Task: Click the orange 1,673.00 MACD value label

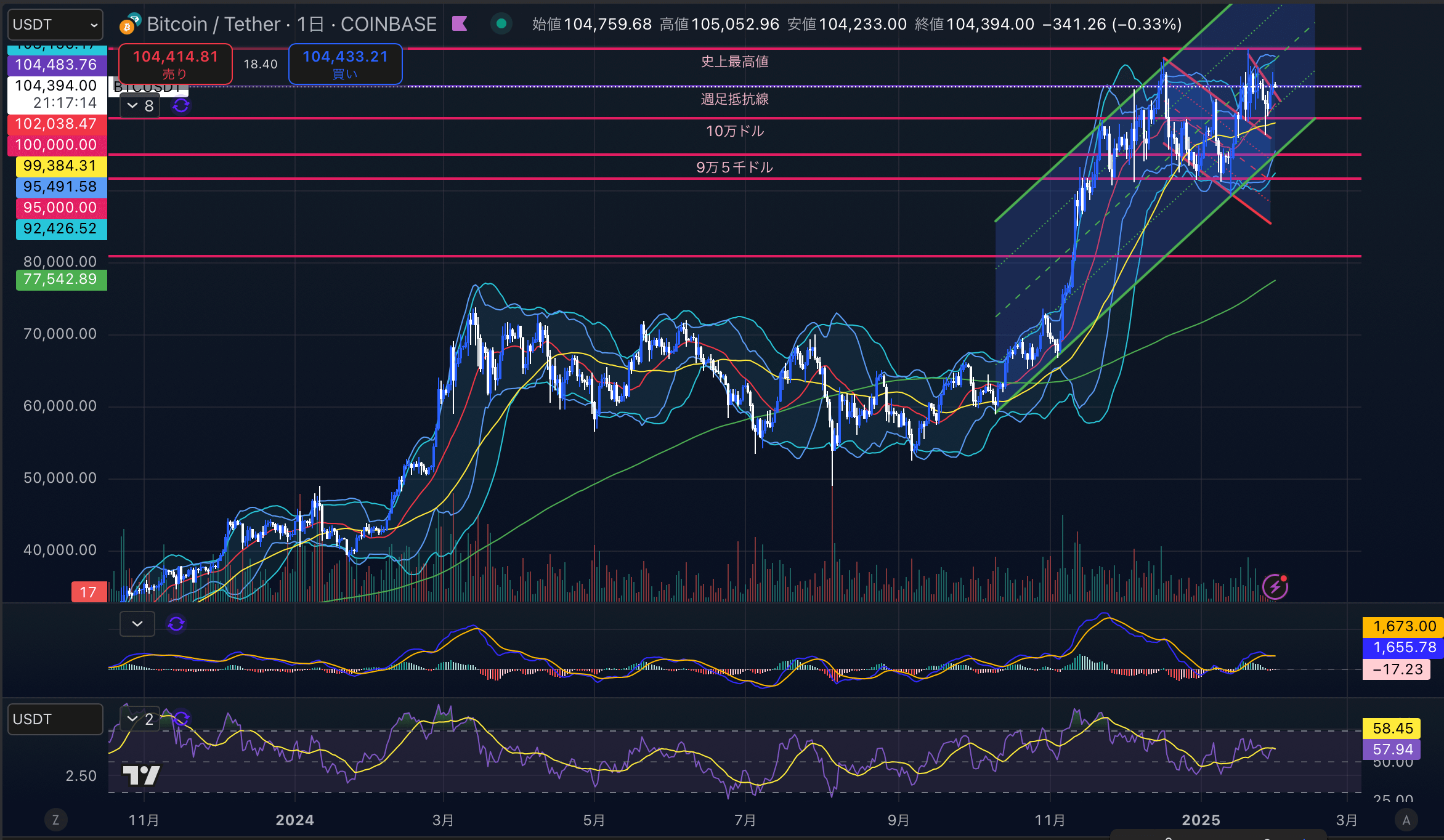Action: 1402,626
